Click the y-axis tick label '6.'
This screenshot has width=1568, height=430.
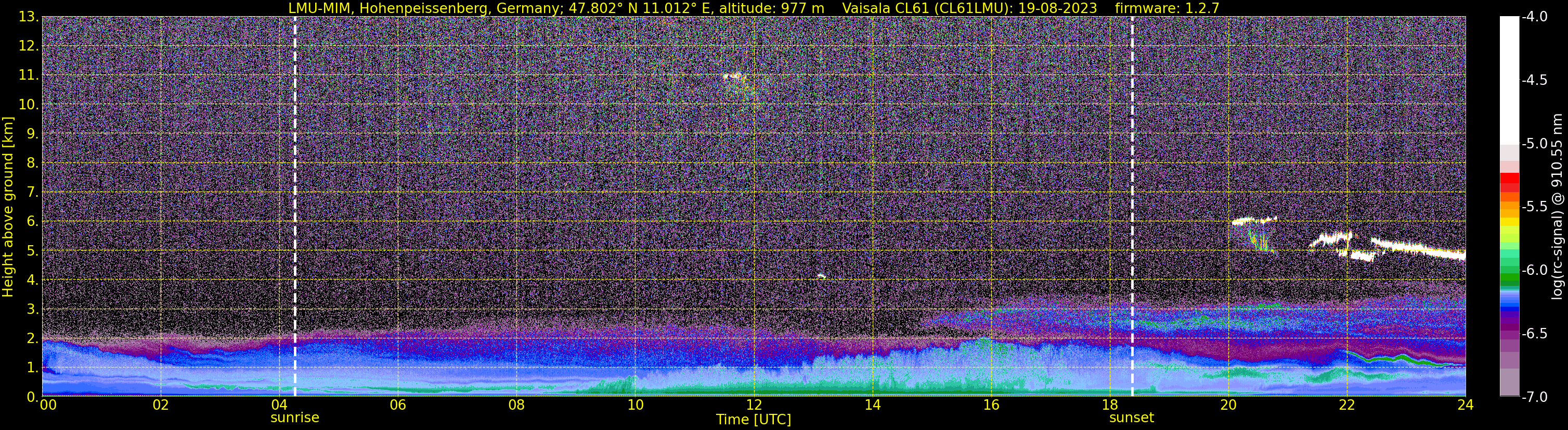[33, 222]
